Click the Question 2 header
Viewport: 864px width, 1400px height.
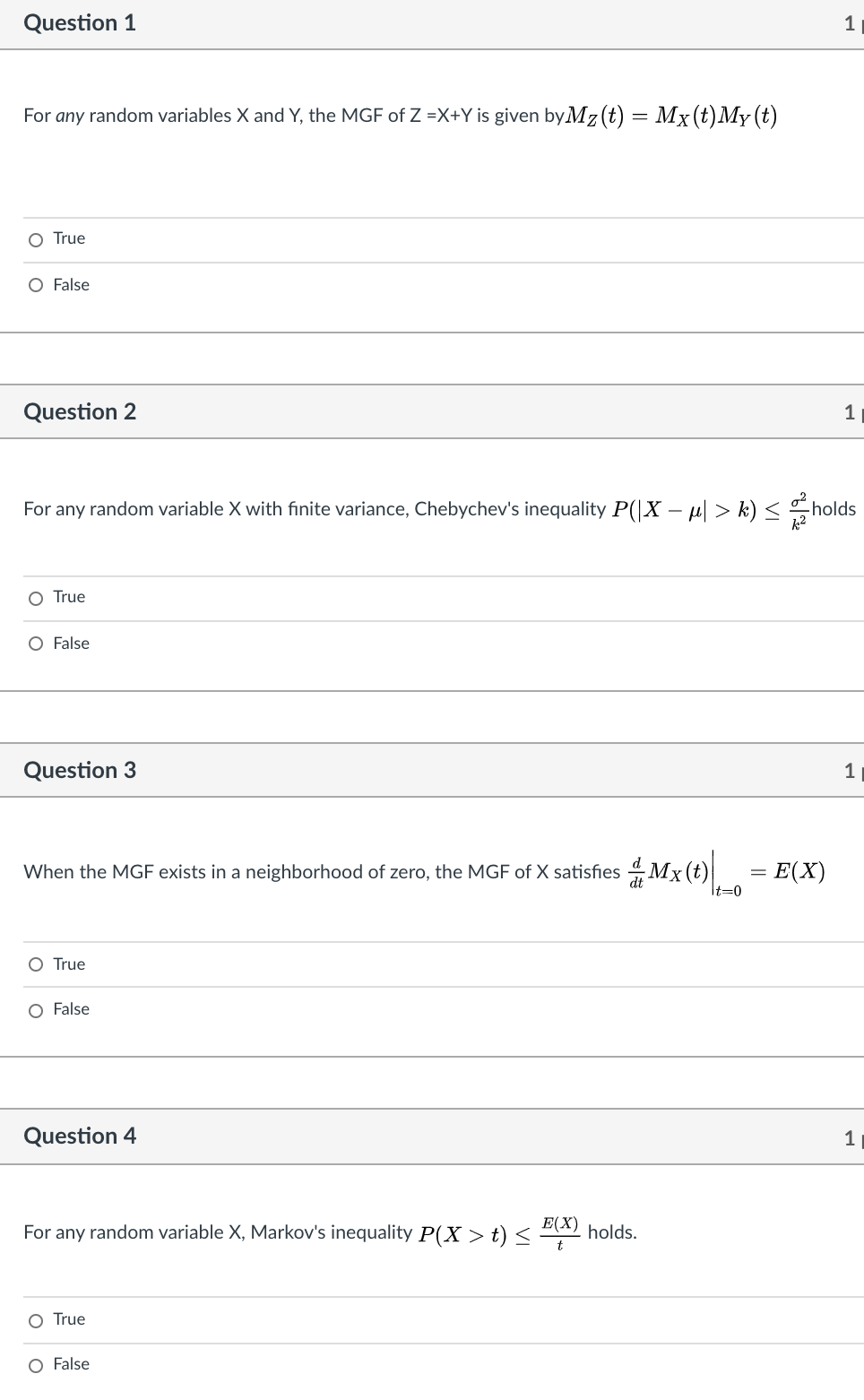(x=80, y=411)
